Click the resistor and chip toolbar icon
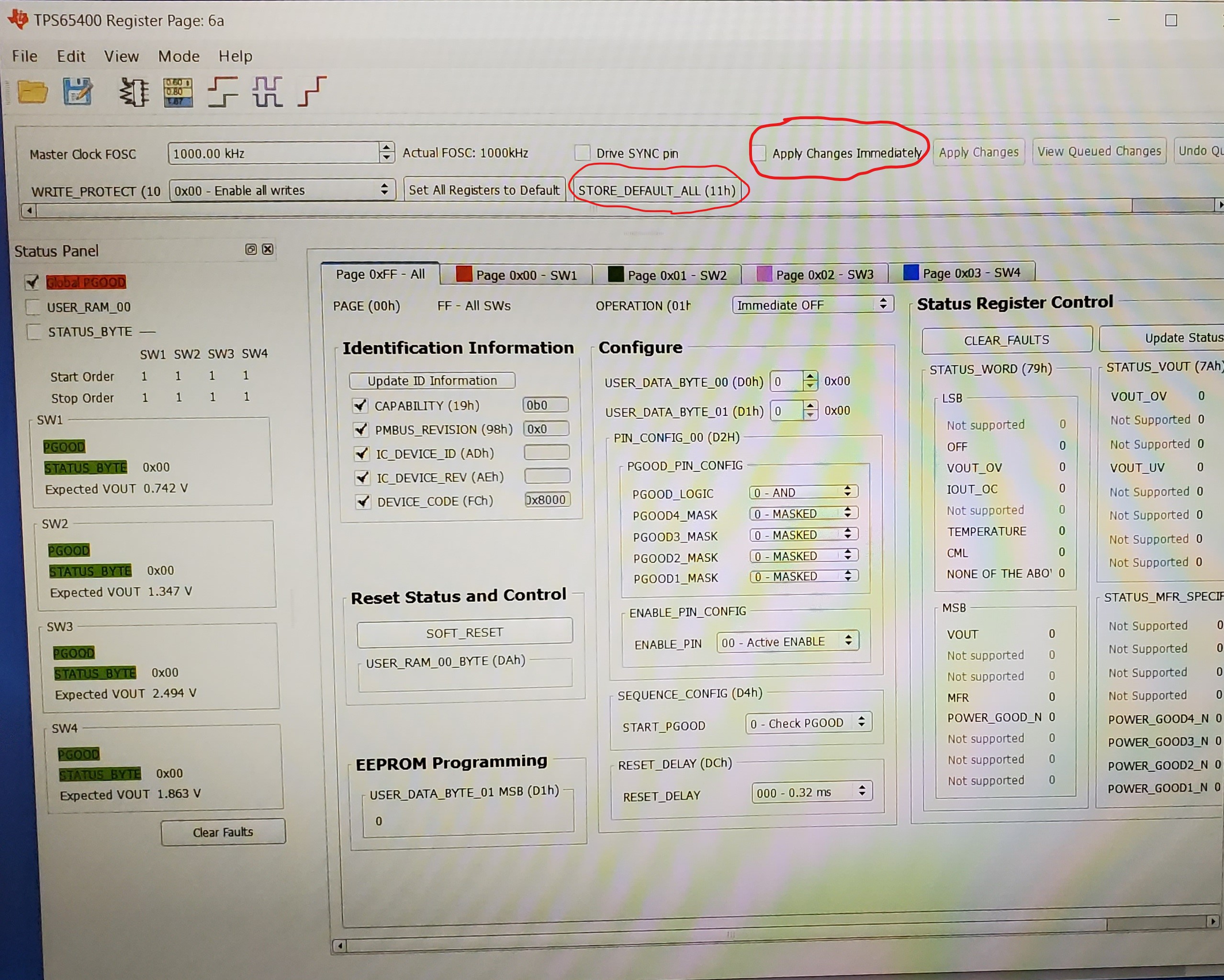The image size is (1224, 980). pos(134,92)
